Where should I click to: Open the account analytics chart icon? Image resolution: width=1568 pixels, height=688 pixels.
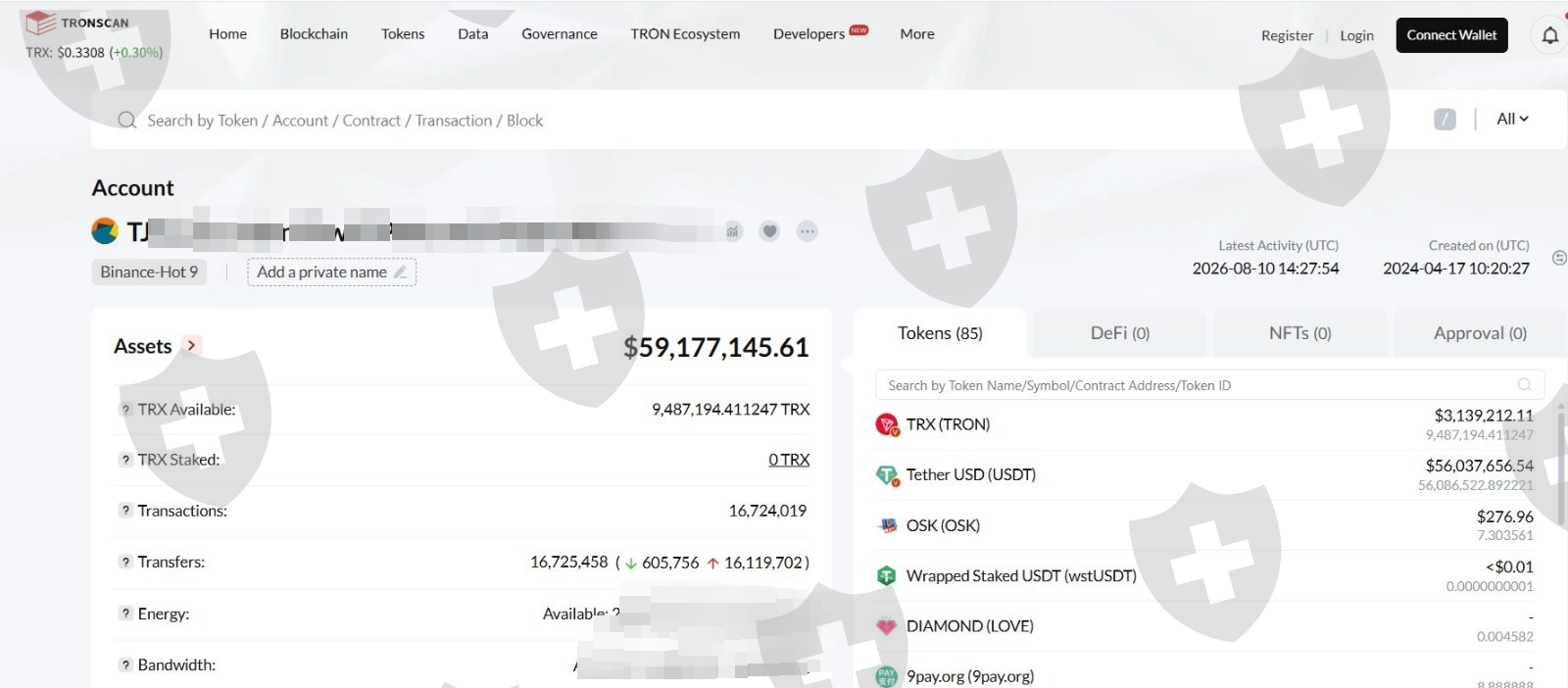732,231
